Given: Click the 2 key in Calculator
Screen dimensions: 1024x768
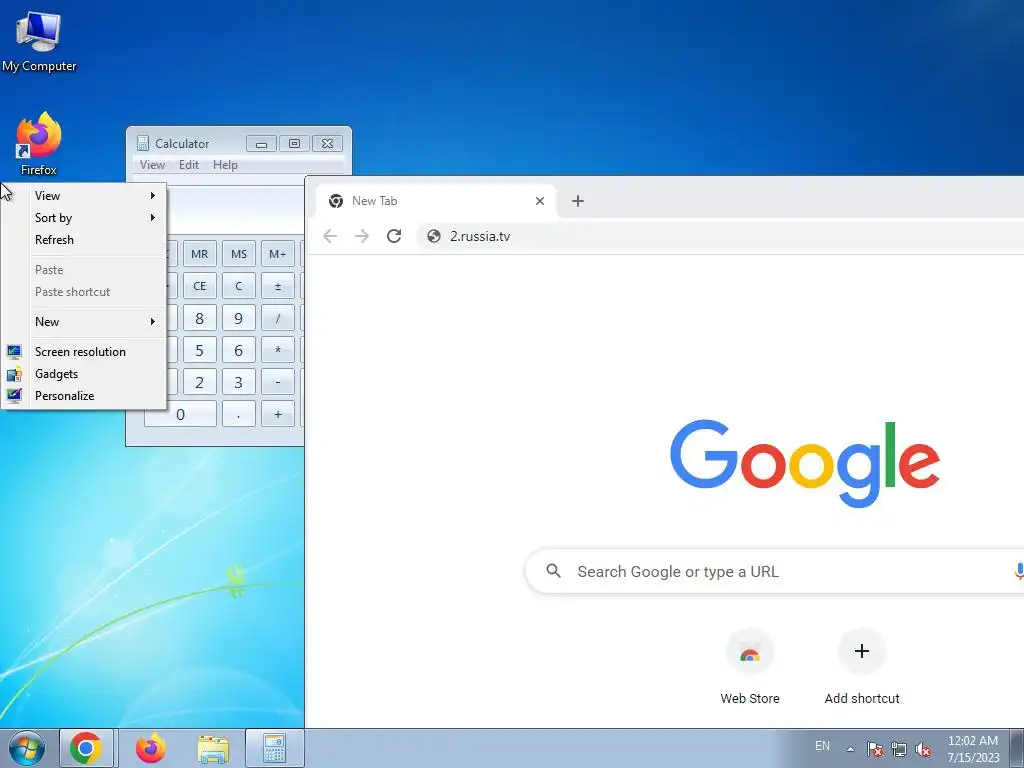Looking at the screenshot, I should [199, 382].
